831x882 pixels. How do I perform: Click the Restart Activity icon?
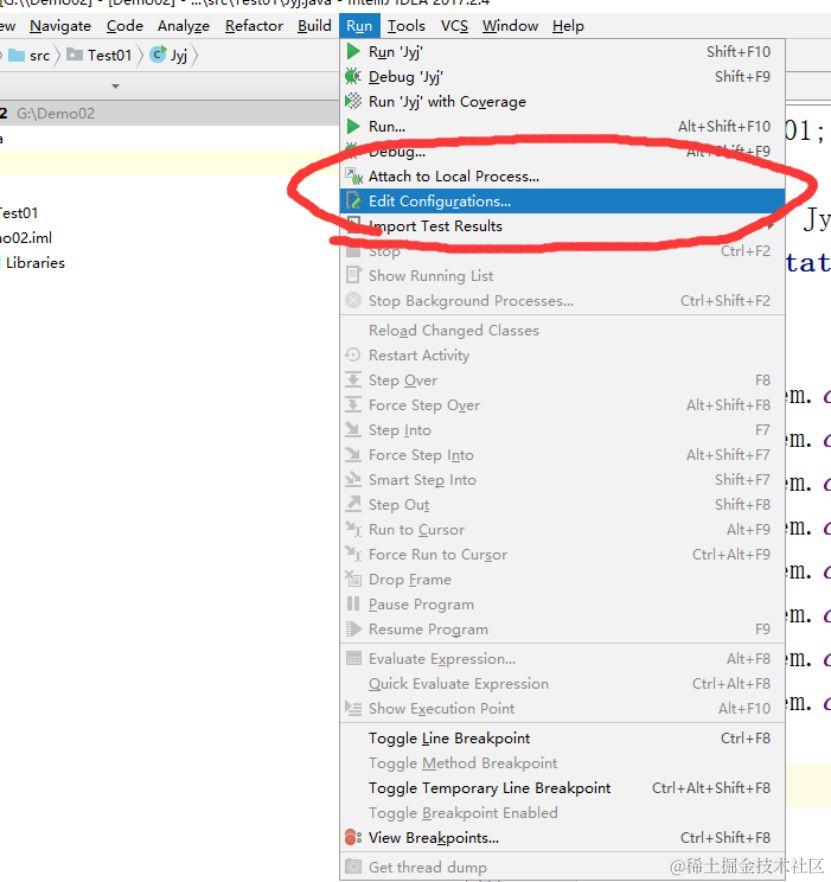click(353, 355)
